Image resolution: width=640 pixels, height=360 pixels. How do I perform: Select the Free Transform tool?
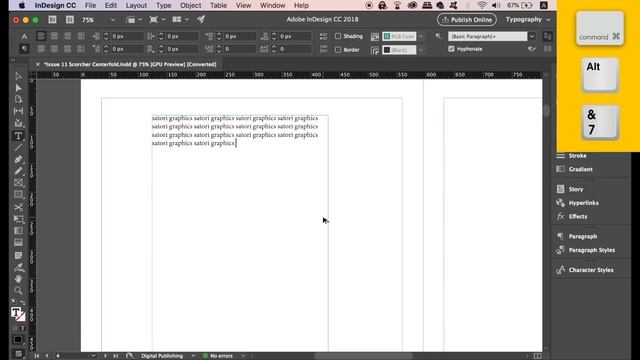(18, 219)
